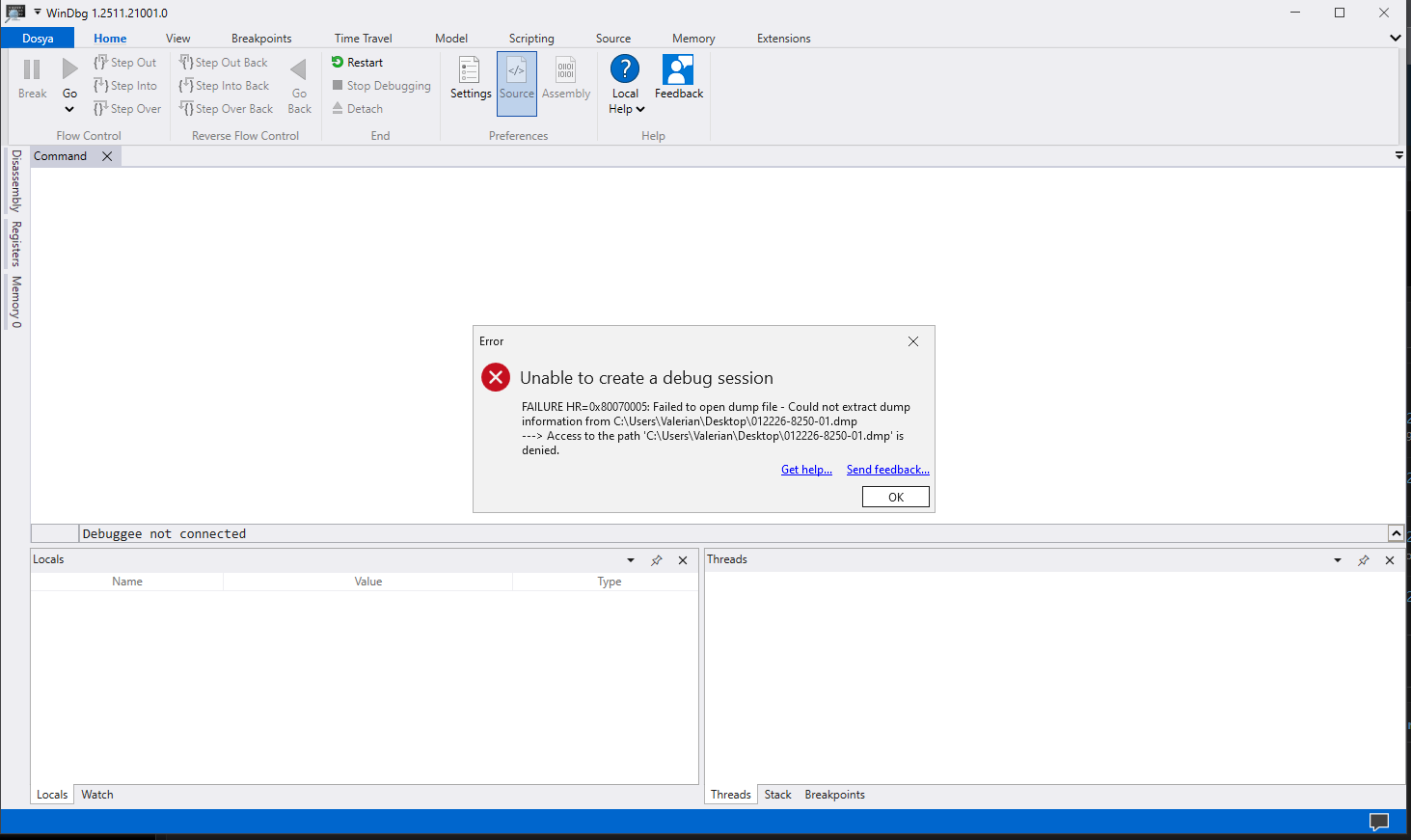Toggle Source mode preference
1411x840 pixels.
pos(517,83)
